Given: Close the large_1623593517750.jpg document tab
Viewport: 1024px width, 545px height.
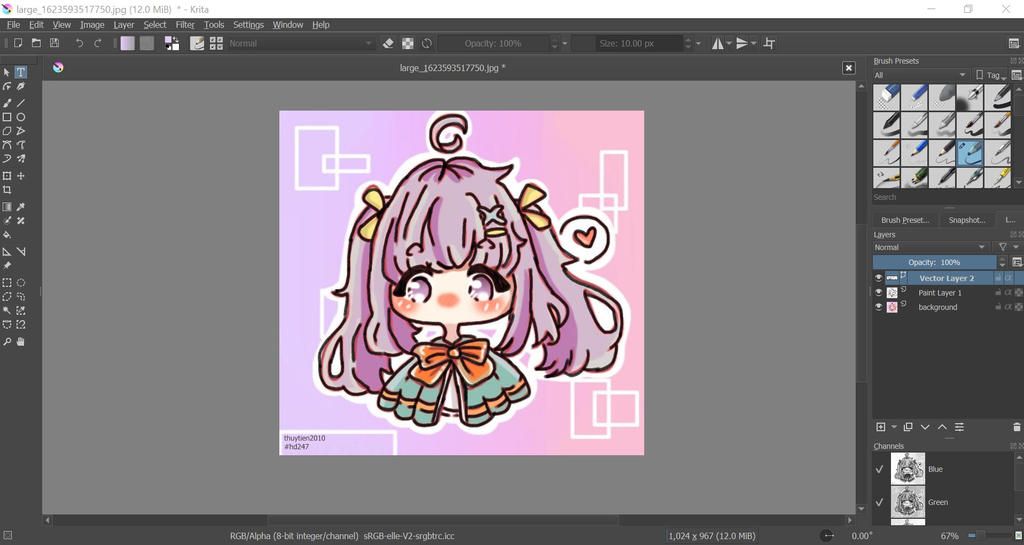Looking at the screenshot, I should (848, 68).
